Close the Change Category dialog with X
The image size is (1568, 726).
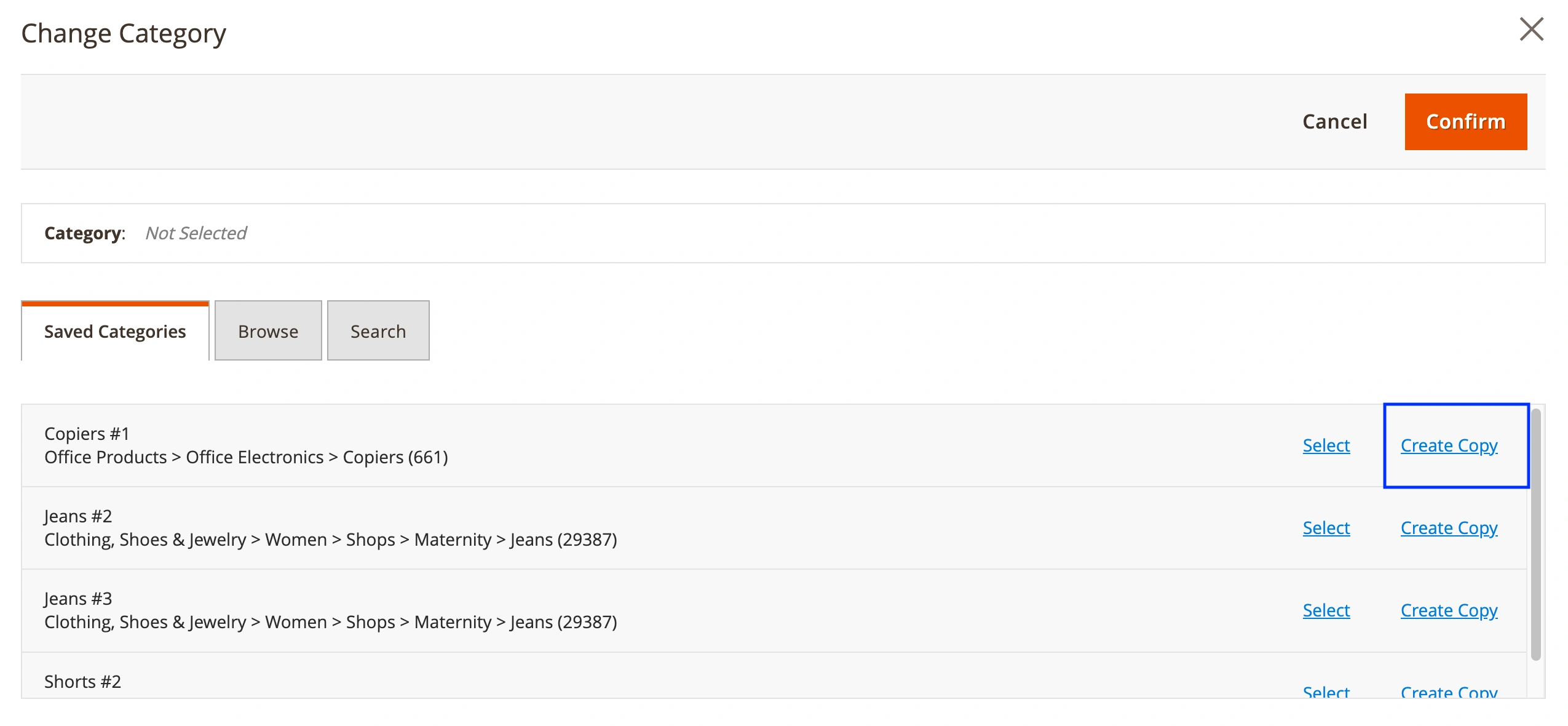(1531, 30)
